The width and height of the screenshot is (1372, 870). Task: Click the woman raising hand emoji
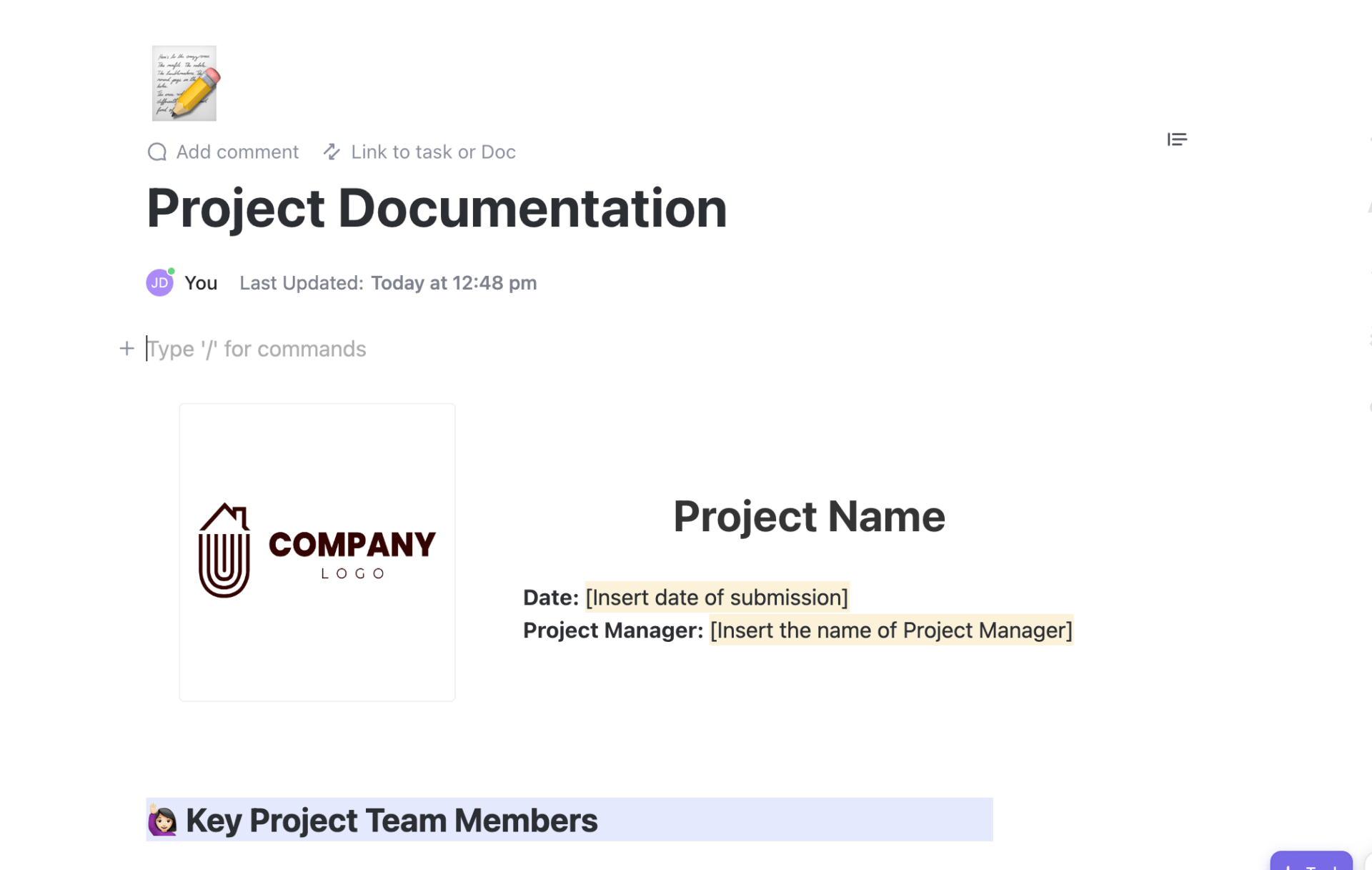(x=162, y=820)
